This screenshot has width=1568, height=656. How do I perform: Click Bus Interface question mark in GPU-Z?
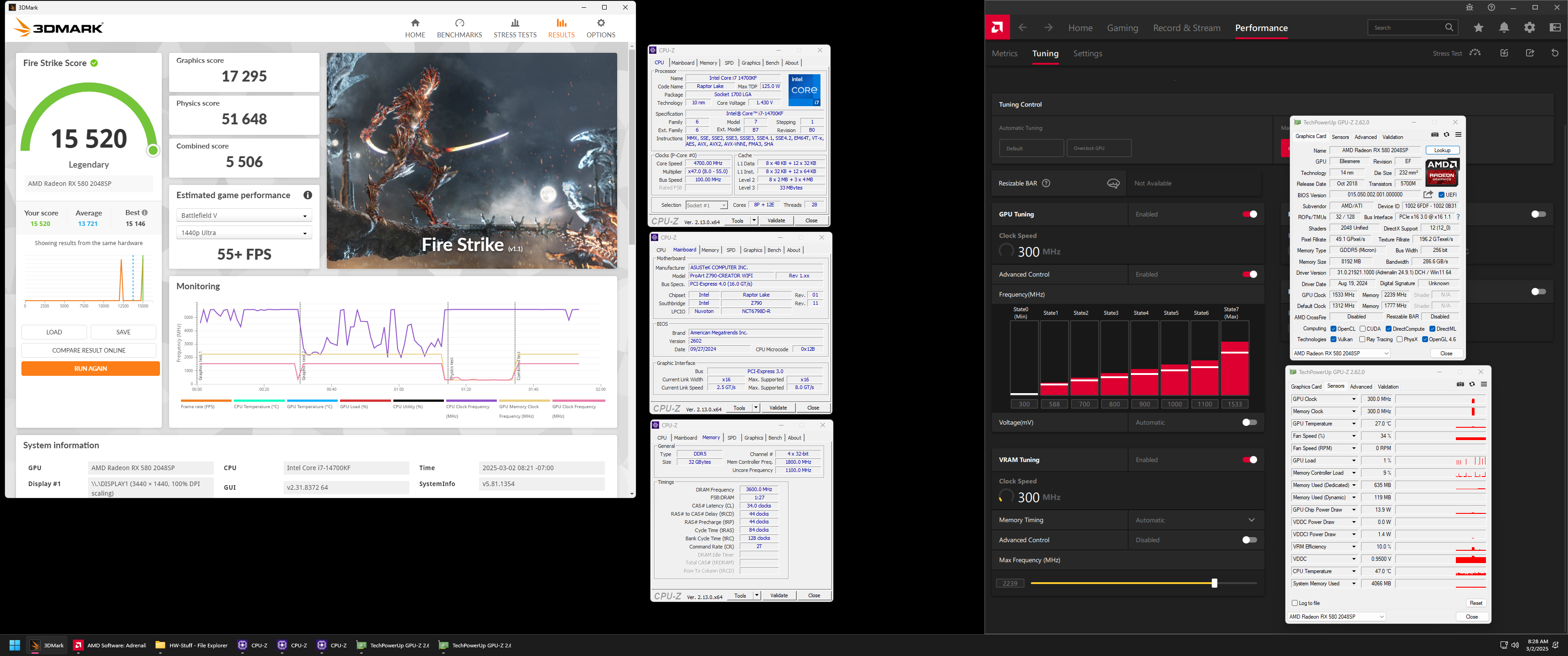click(1458, 217)
